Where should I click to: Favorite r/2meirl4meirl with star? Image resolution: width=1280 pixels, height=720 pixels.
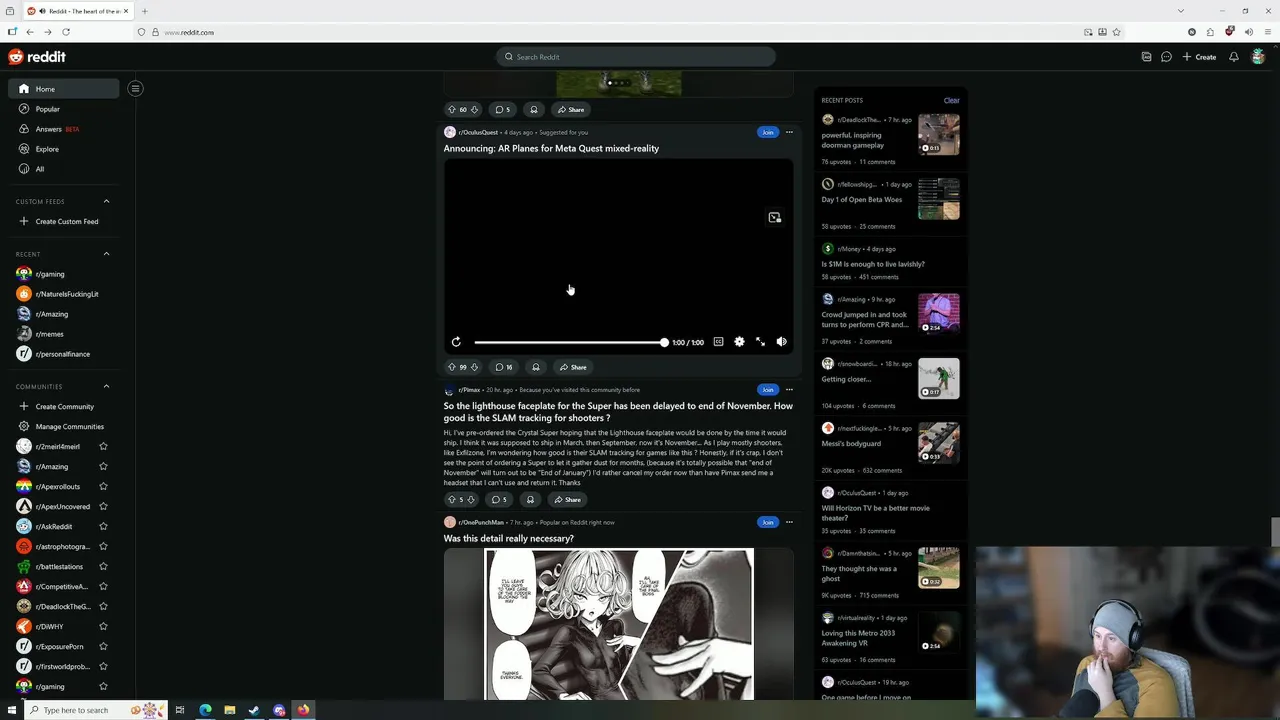tap(103, 446)
